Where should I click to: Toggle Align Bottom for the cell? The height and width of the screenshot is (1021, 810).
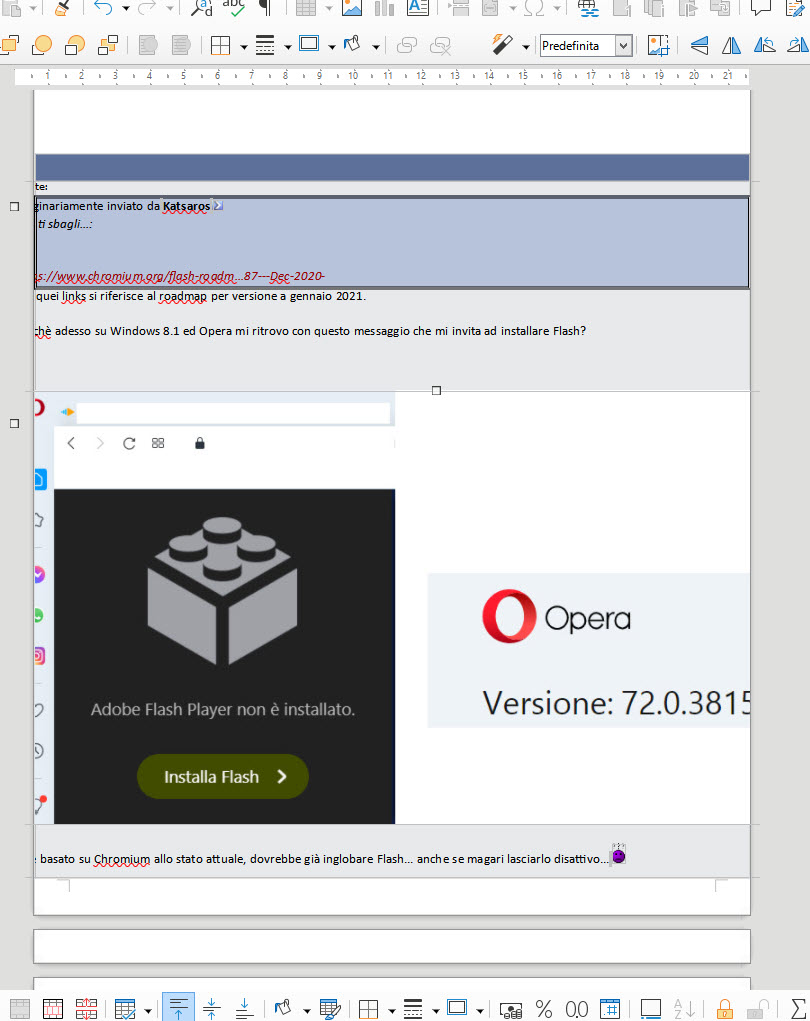pyautogui.click(x=244, y=1009)
